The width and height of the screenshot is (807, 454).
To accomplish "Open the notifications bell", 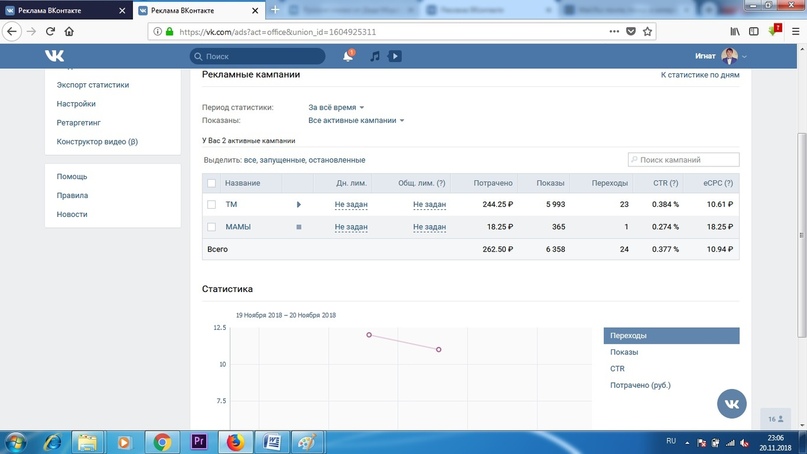I will click(x=348, y=56).
